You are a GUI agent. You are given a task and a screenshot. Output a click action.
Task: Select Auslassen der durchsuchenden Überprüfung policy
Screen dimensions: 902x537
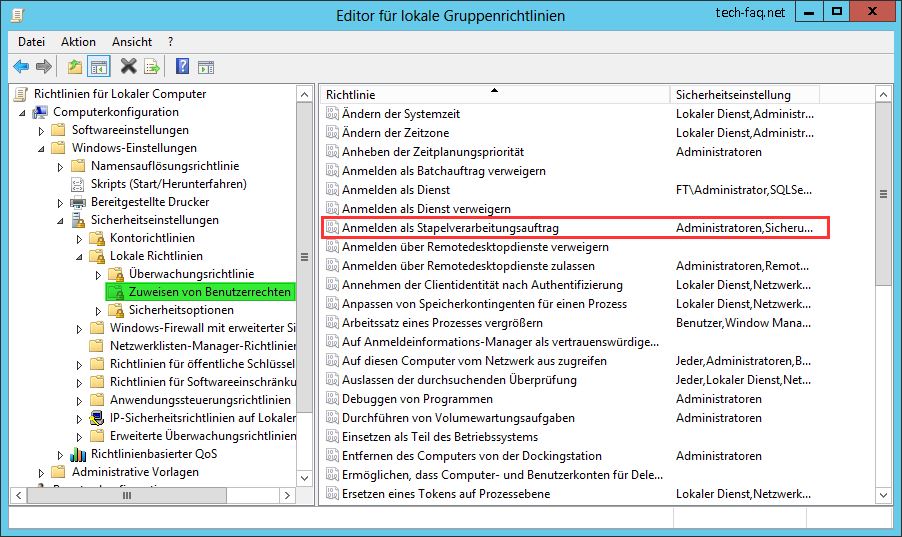coord(459,379)
